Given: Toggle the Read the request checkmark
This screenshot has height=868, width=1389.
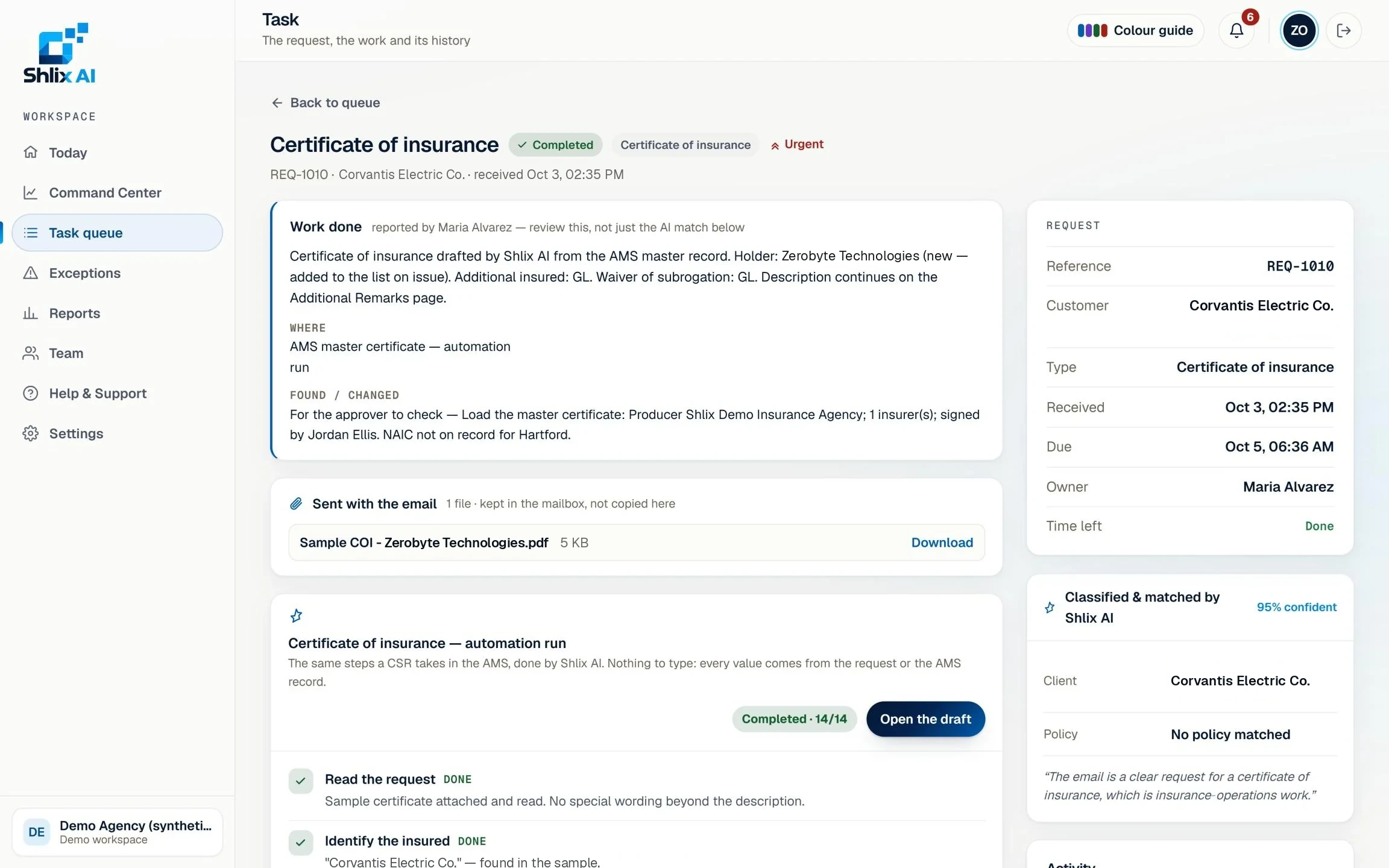Looking at the screenshot, I should (x=301, y=781).
